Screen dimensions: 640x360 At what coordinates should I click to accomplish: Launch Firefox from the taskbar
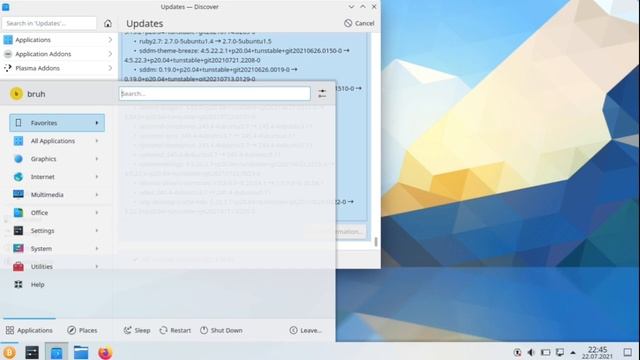tap(105, 352)
